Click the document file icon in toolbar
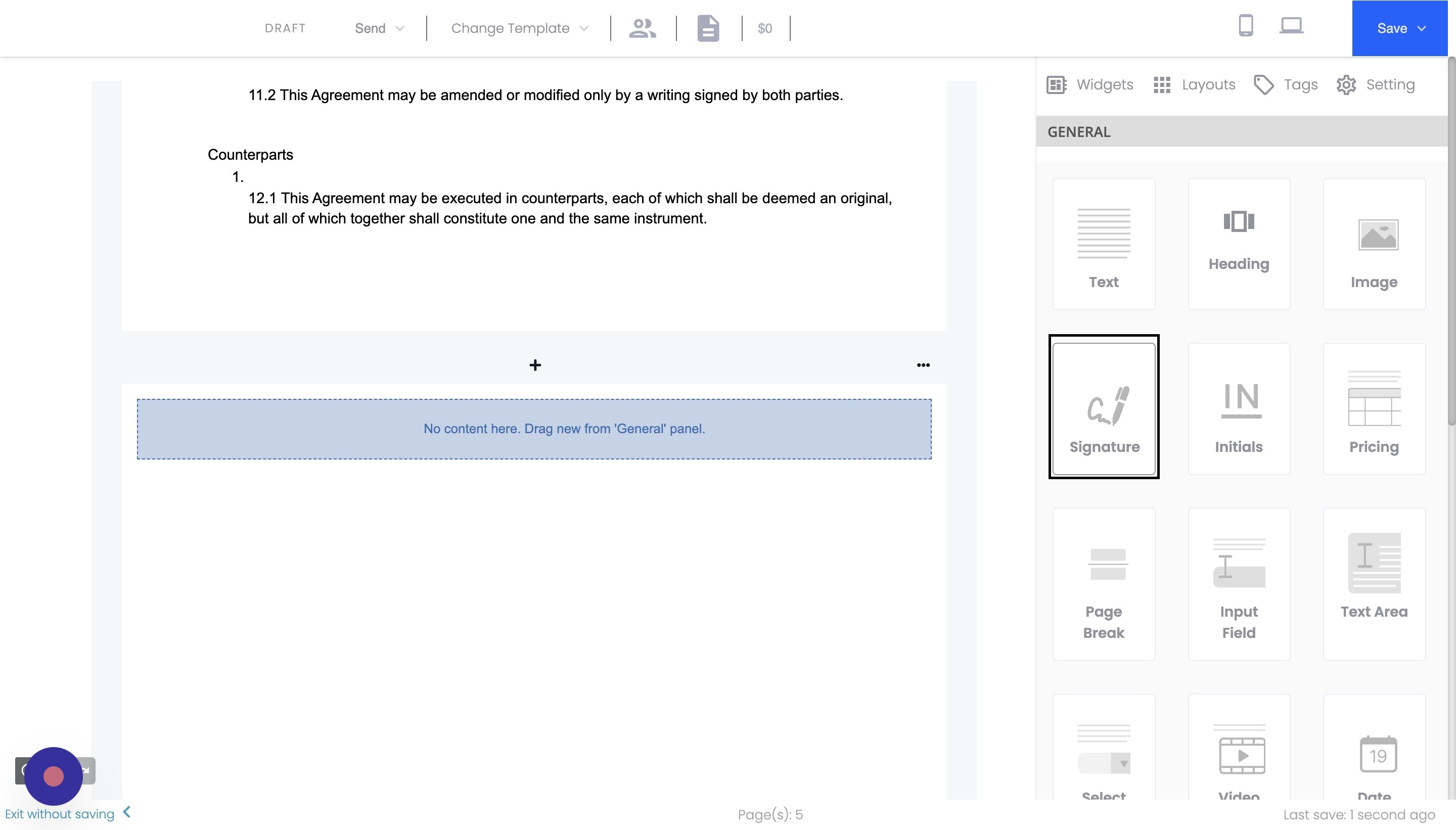The image size is (1456, 830). point(708,28)
